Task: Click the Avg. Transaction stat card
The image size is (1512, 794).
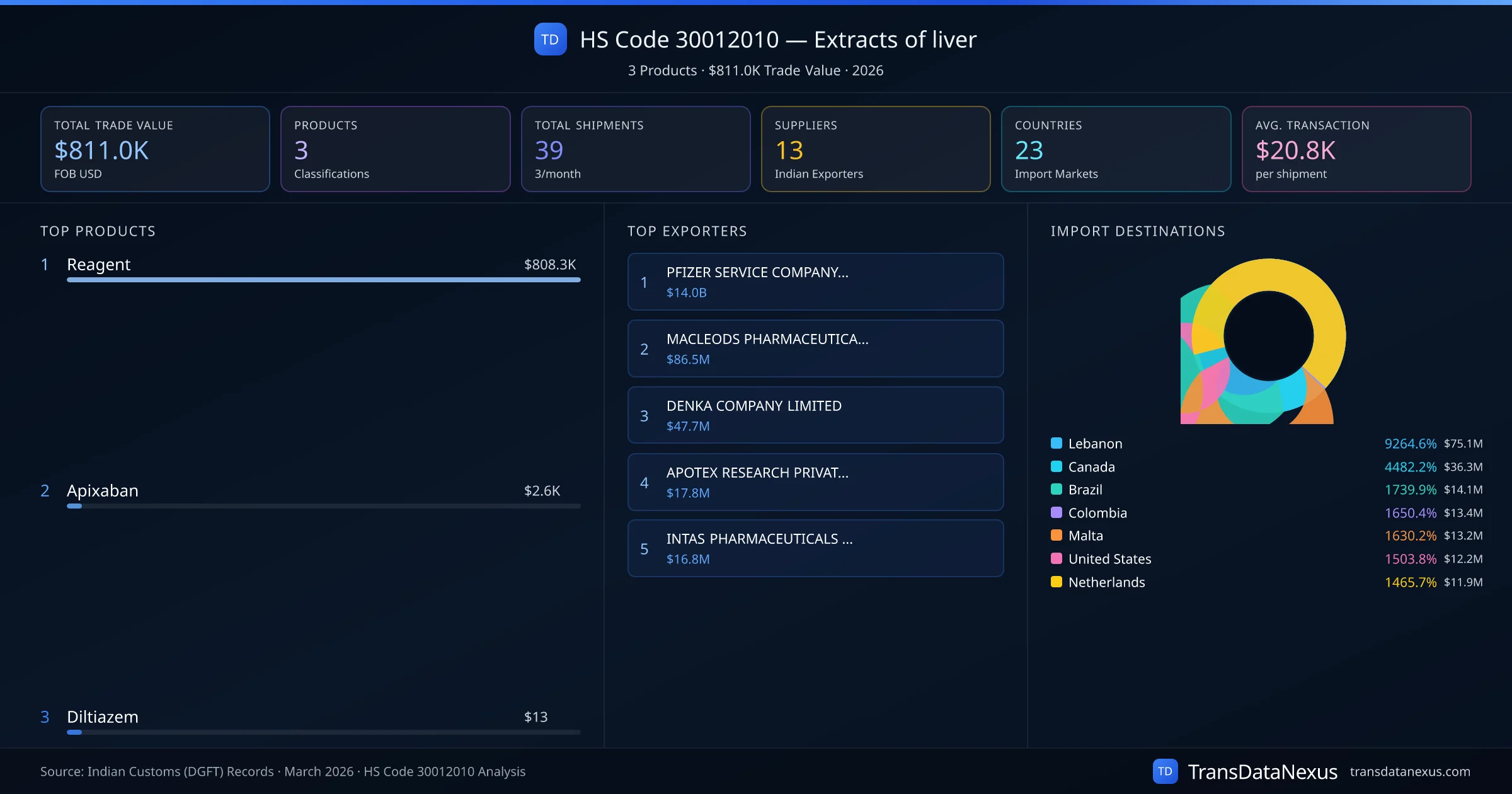Action: click(x=1356, y=149)
